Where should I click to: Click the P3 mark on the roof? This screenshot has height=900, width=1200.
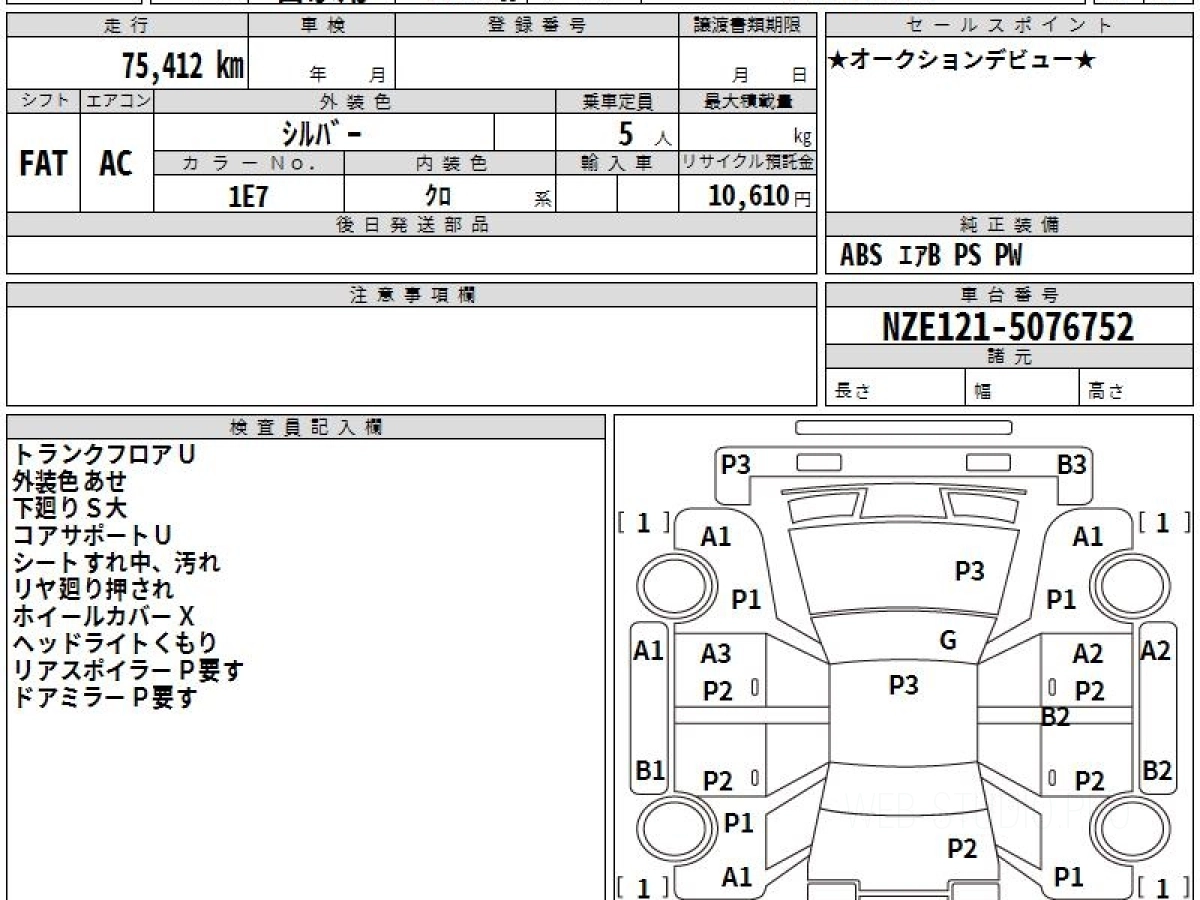tap(904, 685)
